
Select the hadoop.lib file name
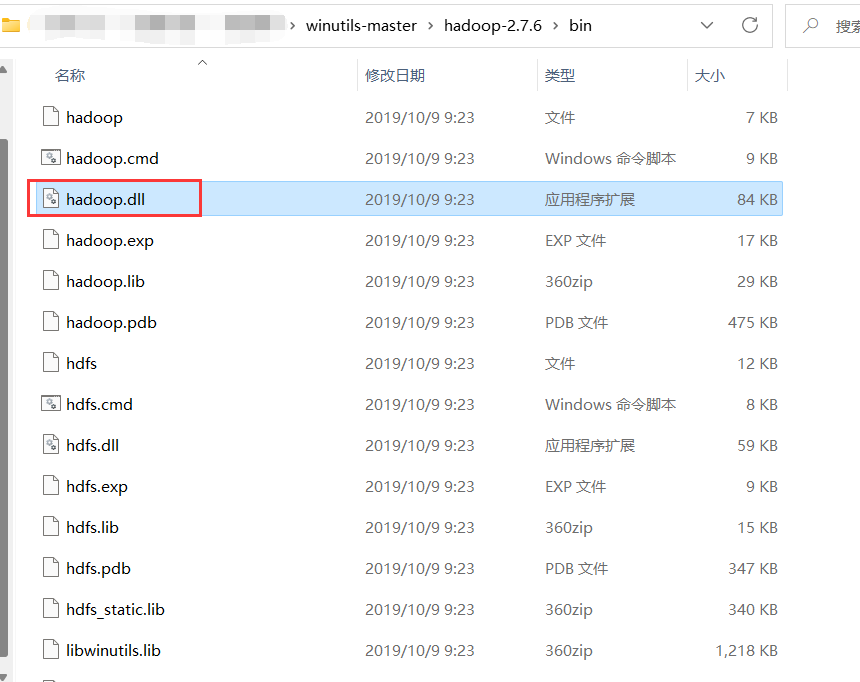[x=105, y=281]
